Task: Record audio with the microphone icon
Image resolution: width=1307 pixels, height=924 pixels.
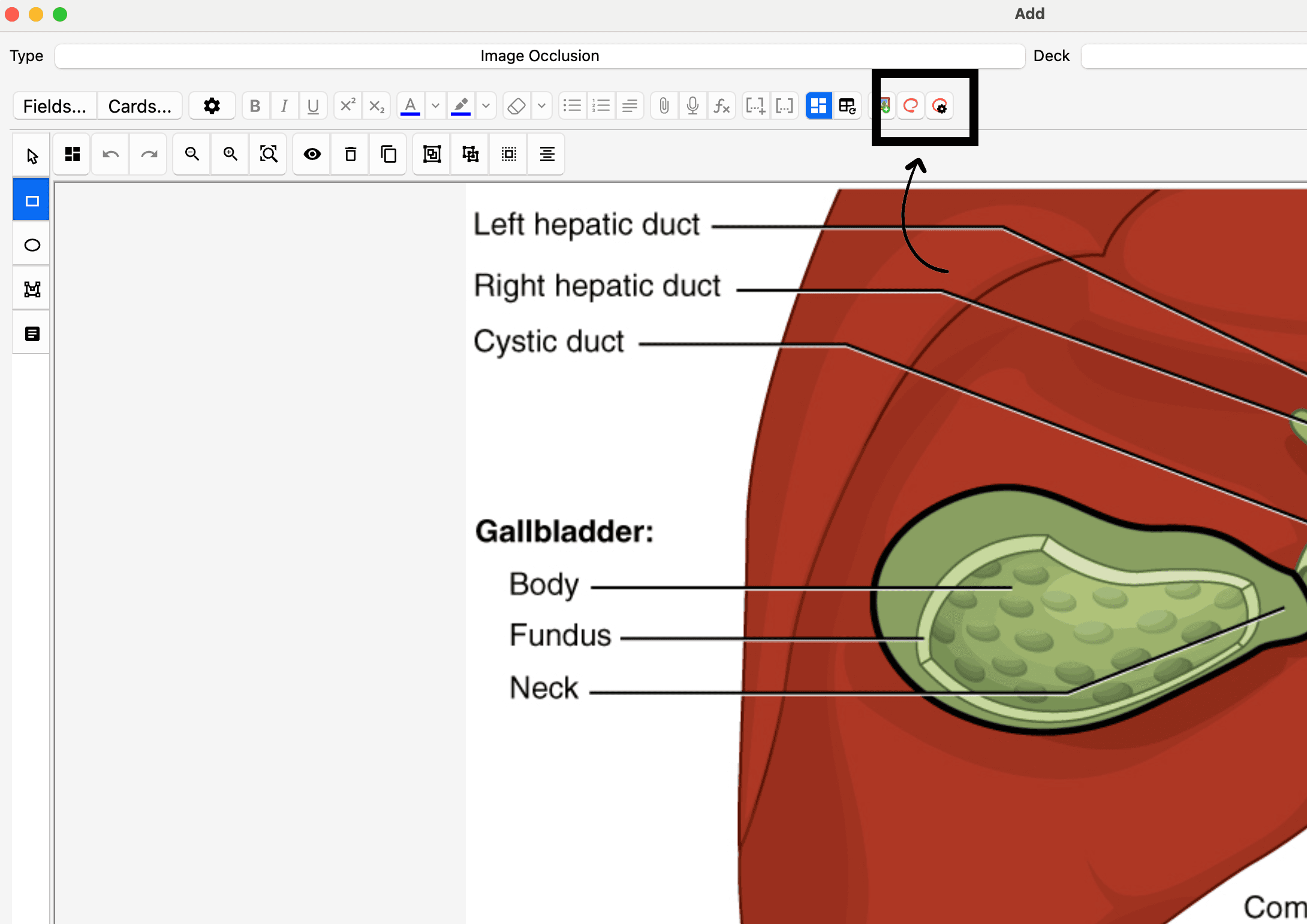Action: coord(692,106)
